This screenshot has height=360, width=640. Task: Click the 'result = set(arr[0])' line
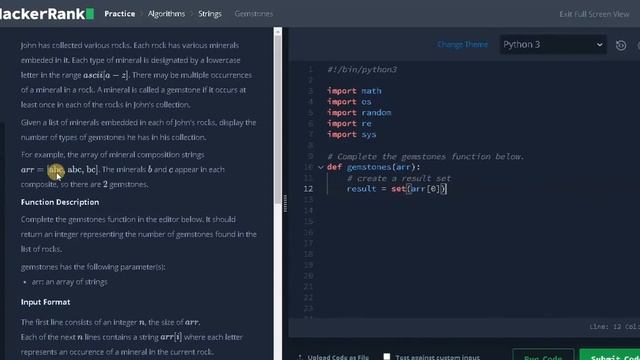click(397, 189)
